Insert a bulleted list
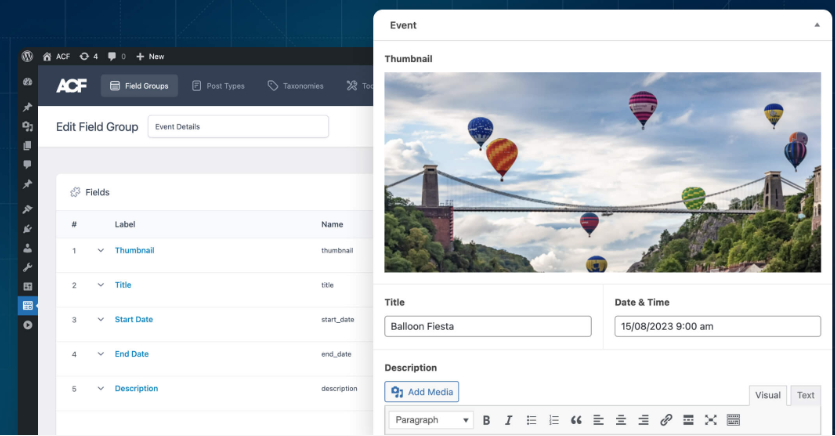835x436 pixels. [x=532, y=420]
